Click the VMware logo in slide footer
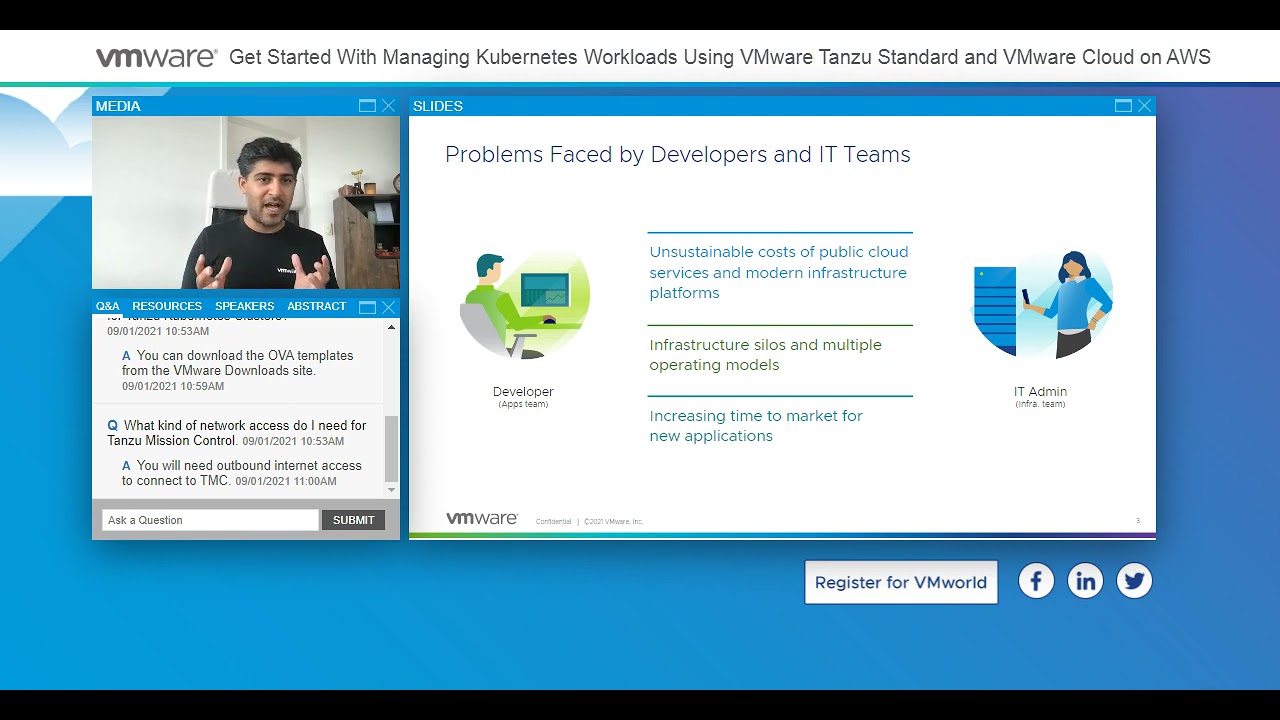This screenshot has height=720, width=1280. pos(482,519)
